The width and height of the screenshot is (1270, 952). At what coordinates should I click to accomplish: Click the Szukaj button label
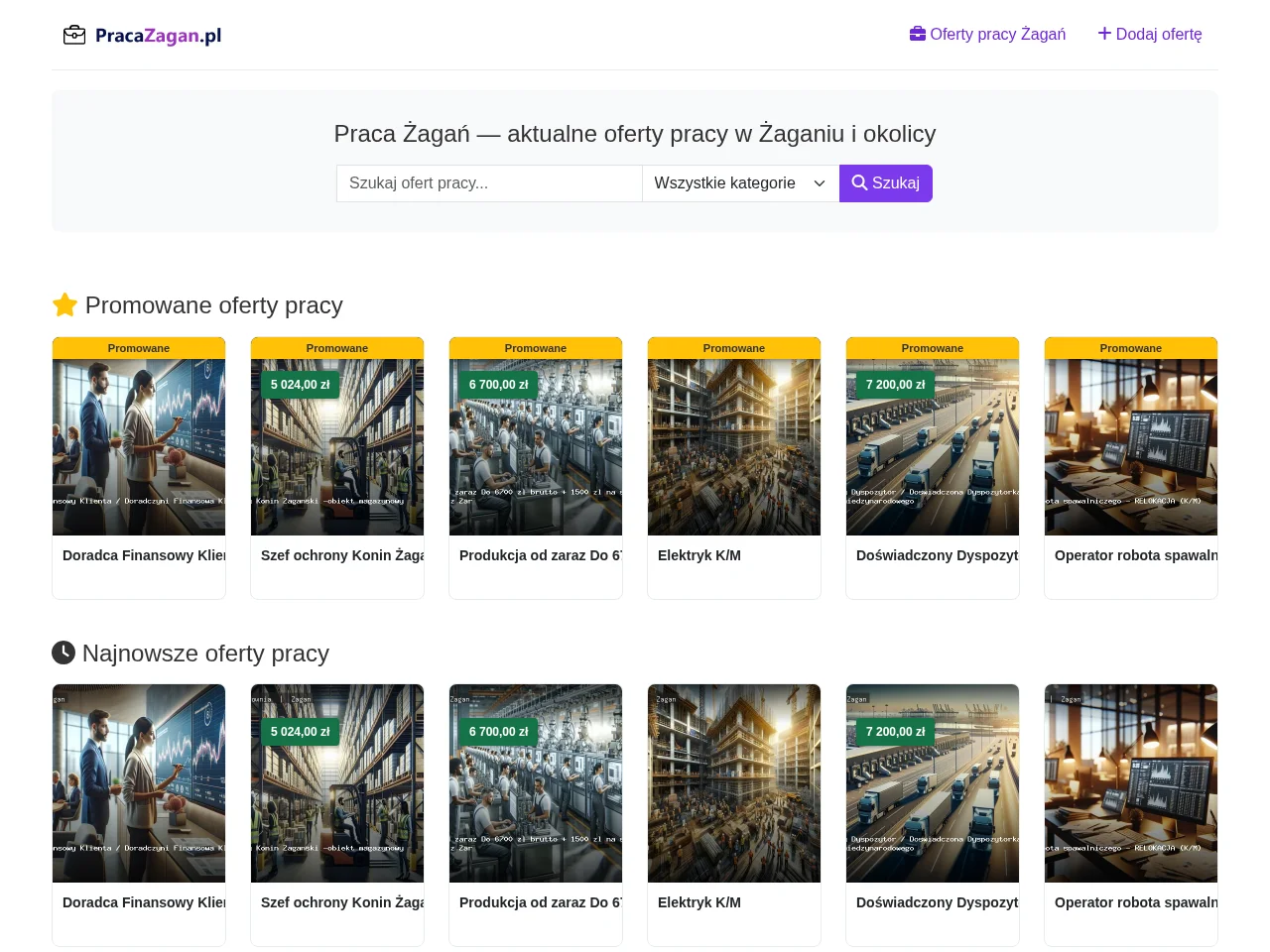pyautogui.click(x=896, y=183)
